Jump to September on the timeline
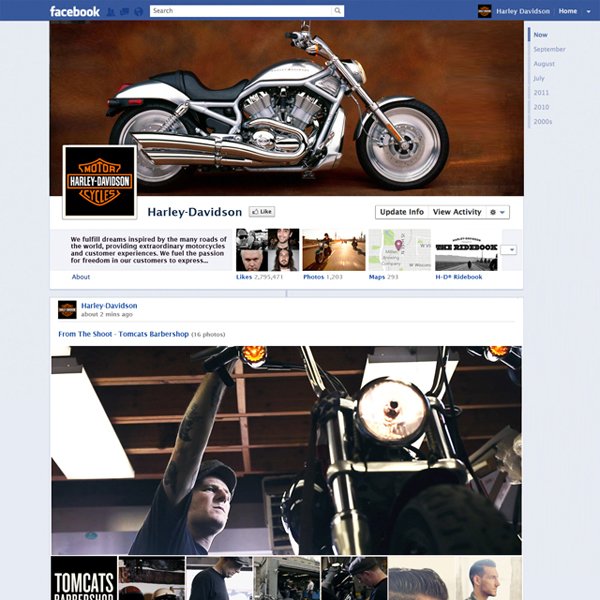Viewport: 600px width, 600px height. click(x=549, y=49)
